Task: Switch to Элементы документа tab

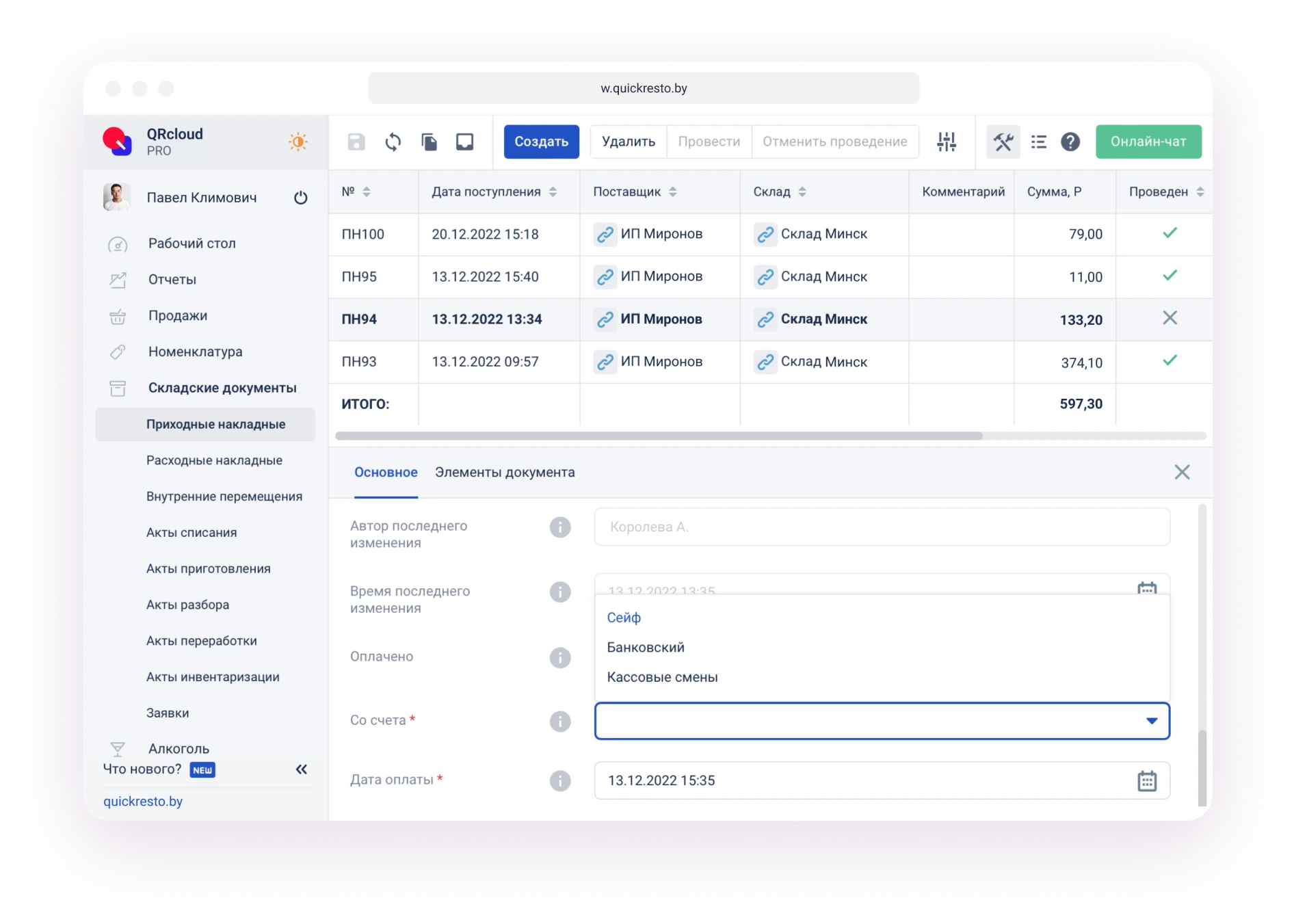Action: (504, 473)
